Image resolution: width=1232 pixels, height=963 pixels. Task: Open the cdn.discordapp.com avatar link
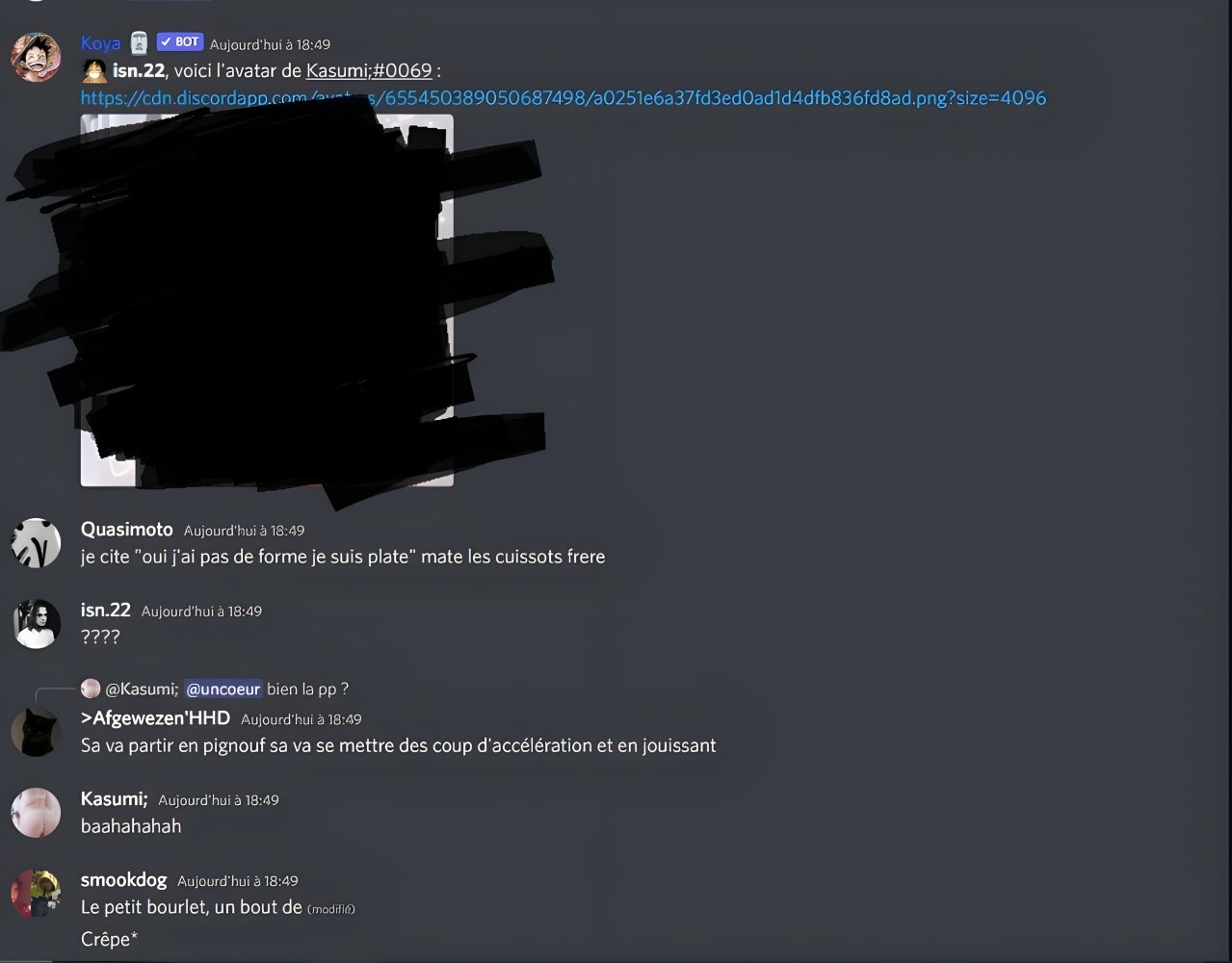pyautogui.click(x=564, y=98)
